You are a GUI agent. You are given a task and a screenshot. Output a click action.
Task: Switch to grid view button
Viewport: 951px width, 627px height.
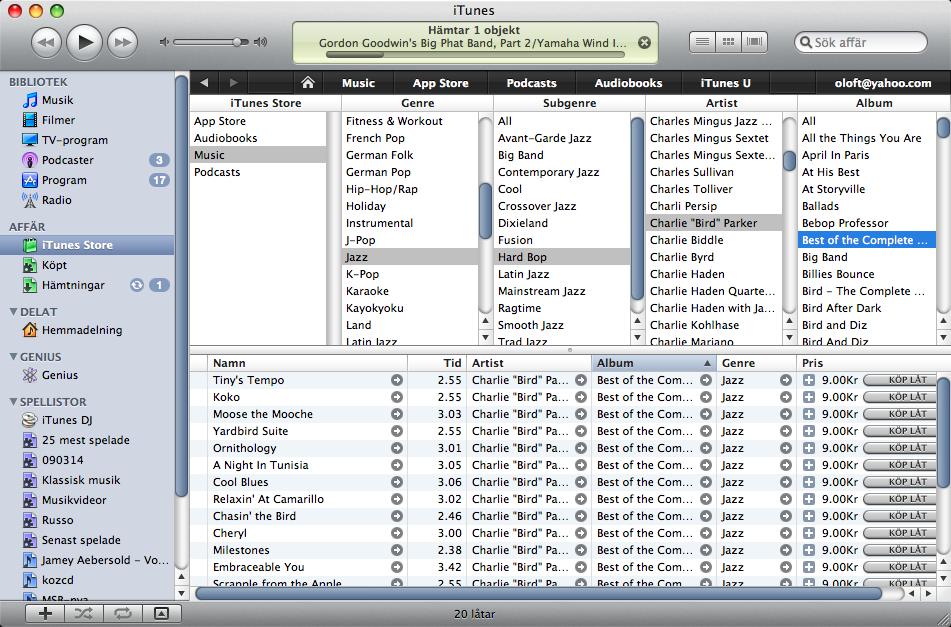(x=728, y=42)
